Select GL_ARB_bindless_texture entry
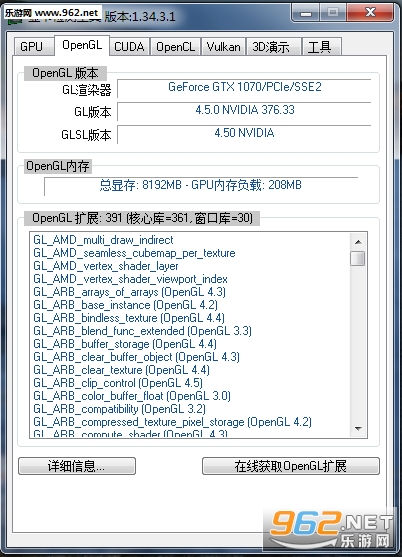Viewport: 402px width, 557px height. click(x=129, y=318)
